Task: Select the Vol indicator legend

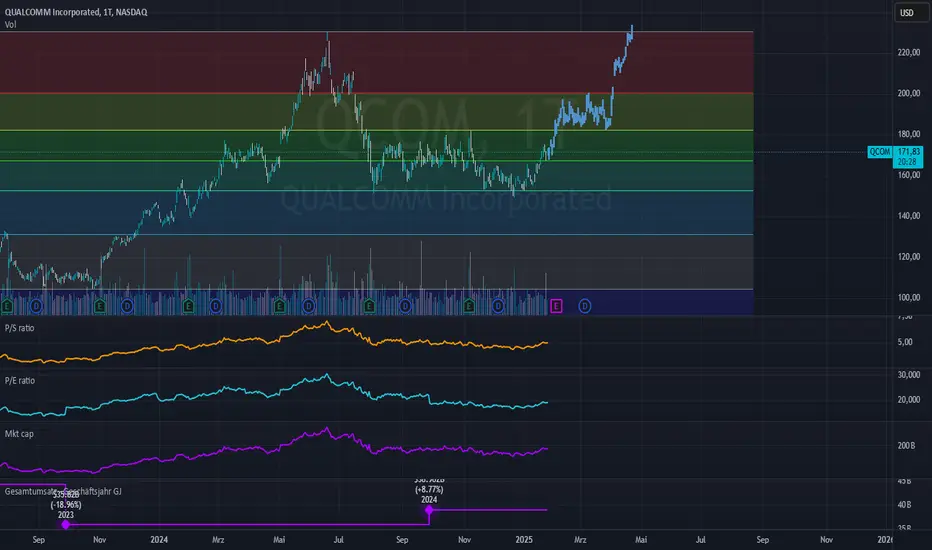Action: tap(11, 24)
